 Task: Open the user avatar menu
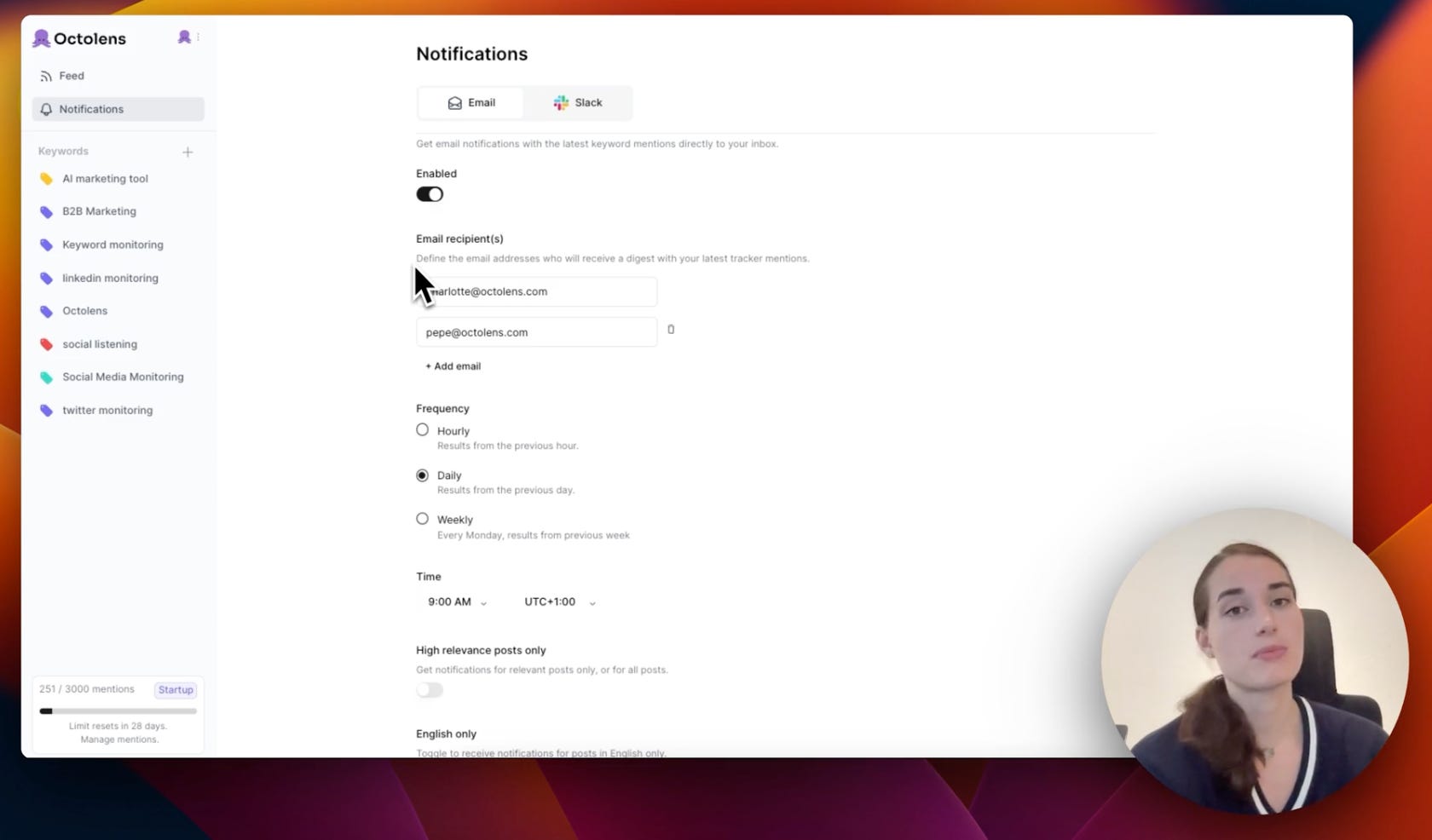(x=184, y=37)
